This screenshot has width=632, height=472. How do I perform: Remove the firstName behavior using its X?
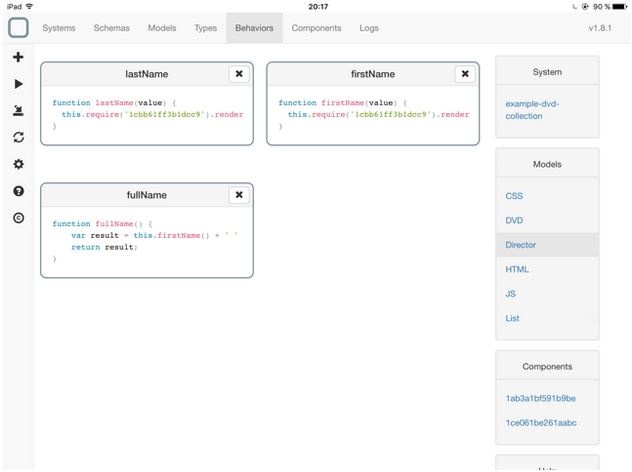coord(465,74)
